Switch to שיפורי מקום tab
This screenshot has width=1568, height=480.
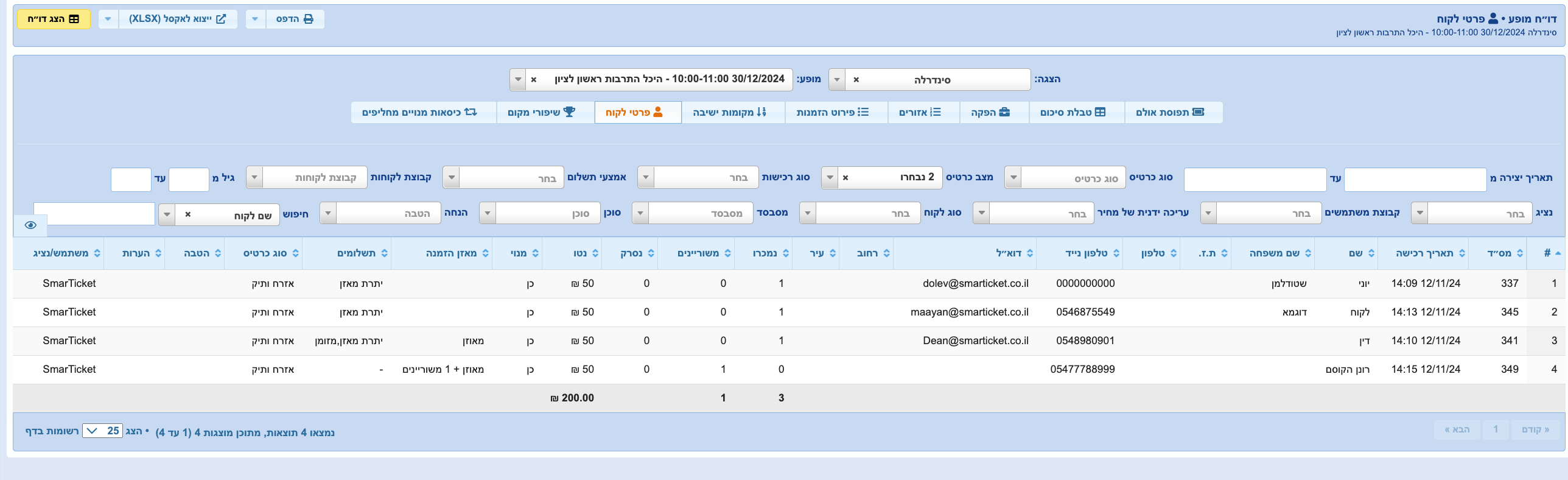[x=545, y=112]
